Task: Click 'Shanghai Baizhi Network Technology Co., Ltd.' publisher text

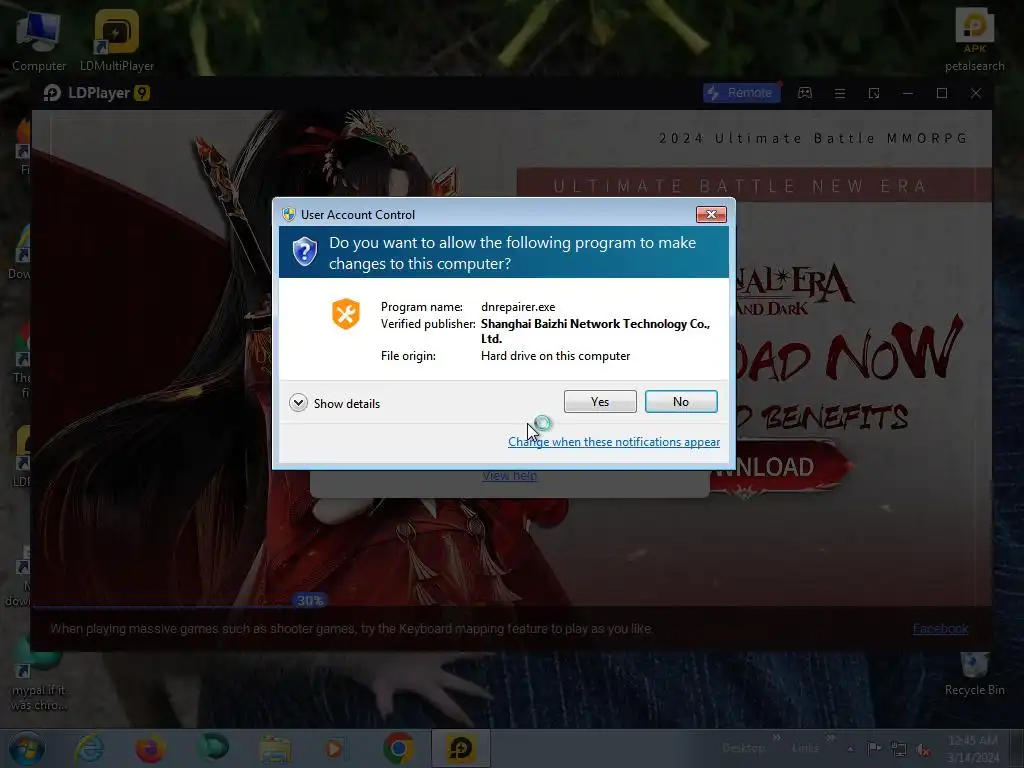Action: pyautogui.click(x=595, y=331)
